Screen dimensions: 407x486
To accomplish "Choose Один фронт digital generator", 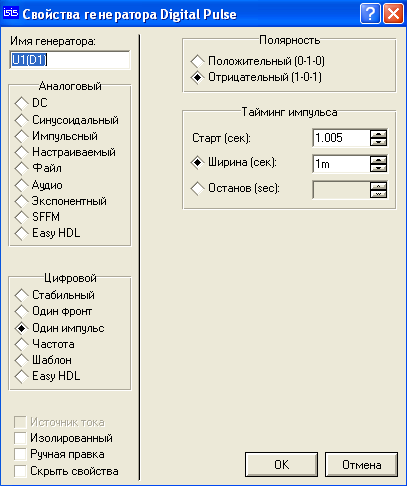I will pos(53,311).
